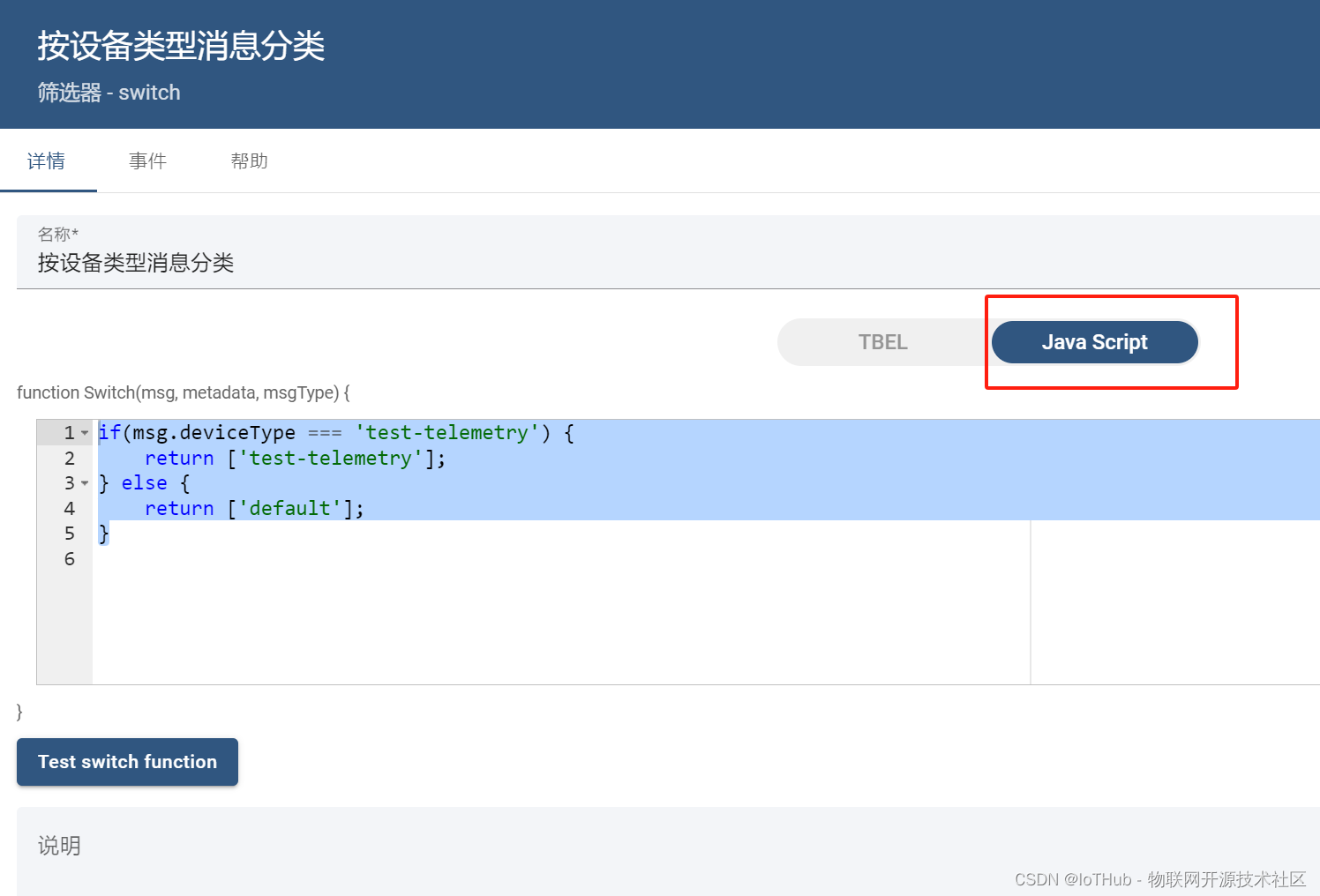
Task: Click the 筛选器 - switch subtitle
Action: coord(109,93)
